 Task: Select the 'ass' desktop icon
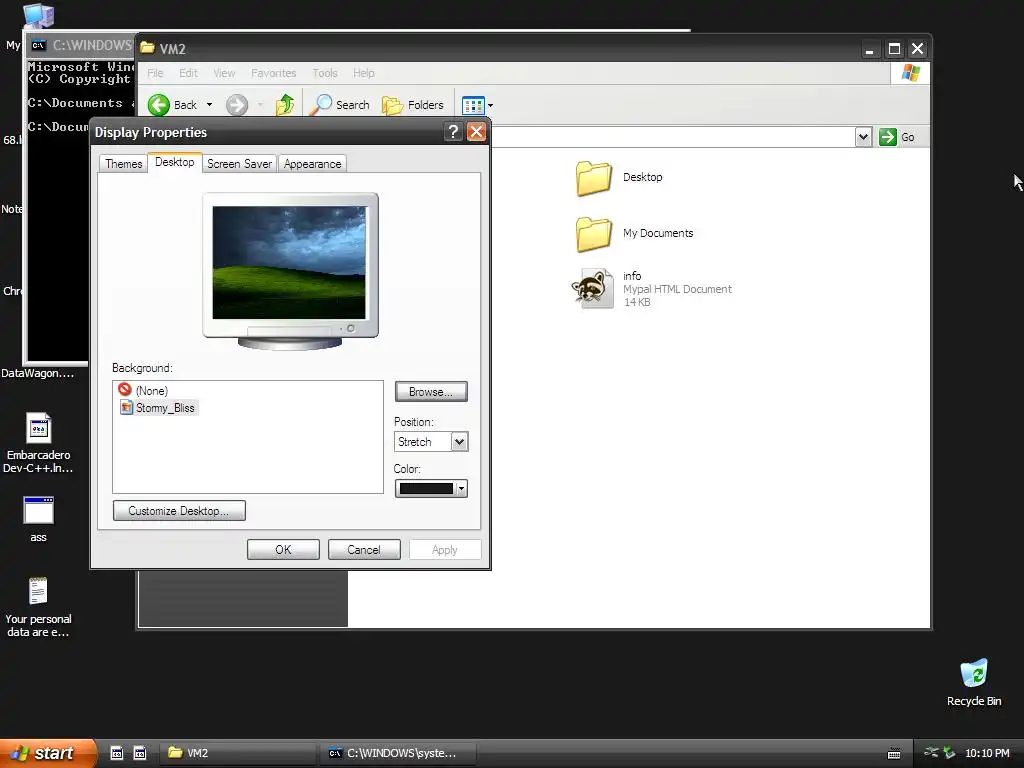click(x=38, y=519)
